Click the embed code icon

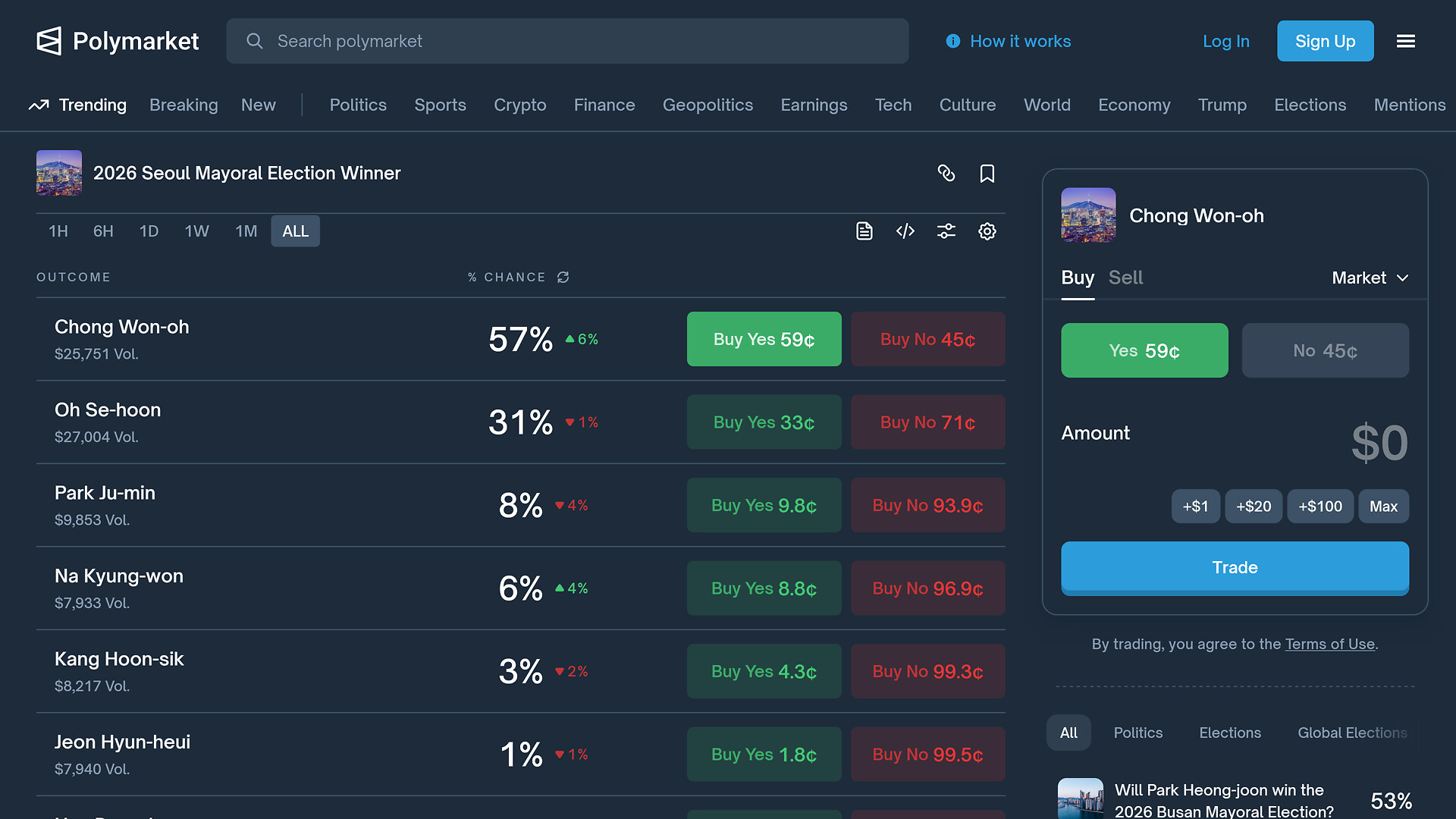pos(905,231)
